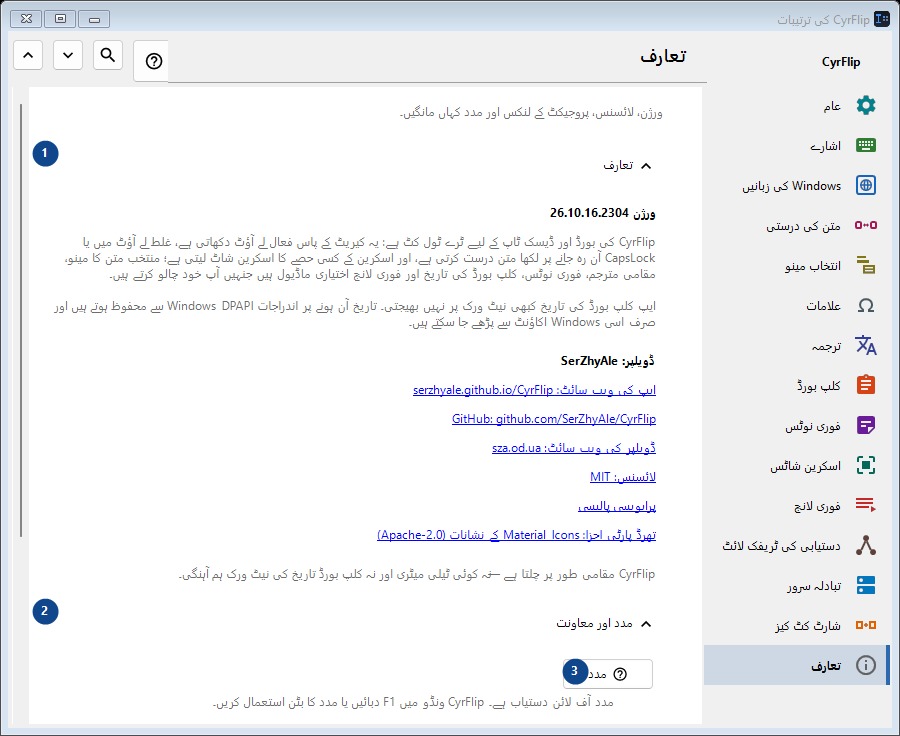The width and height of the screenshot is (900, 736).
Task: Select the اسکرین شاٹس capture icon
Action: point(866,465)
